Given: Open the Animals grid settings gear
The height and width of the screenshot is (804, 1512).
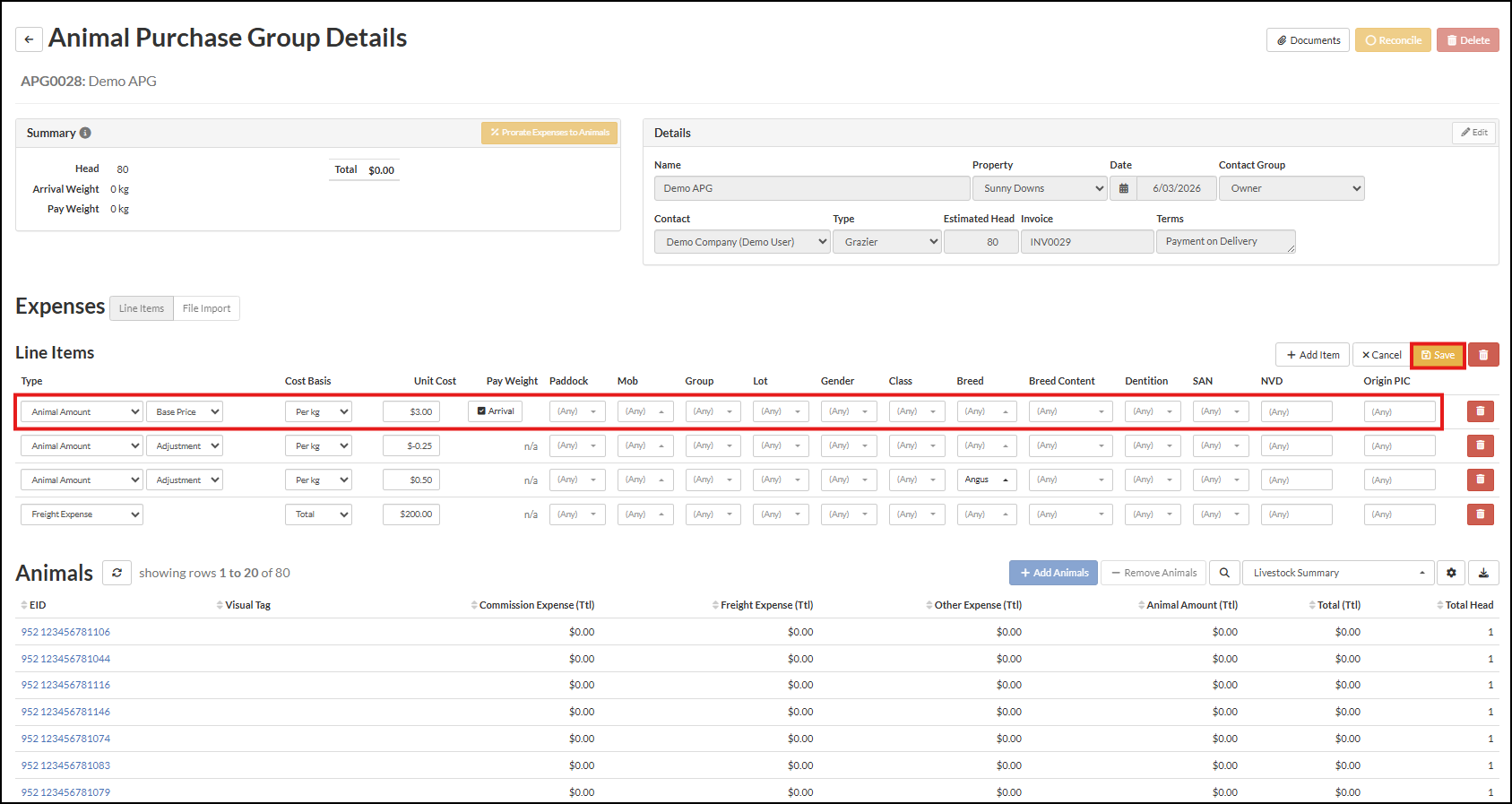Looking at the screenshot, I should pyautogui.click(x=1450, y=573).
